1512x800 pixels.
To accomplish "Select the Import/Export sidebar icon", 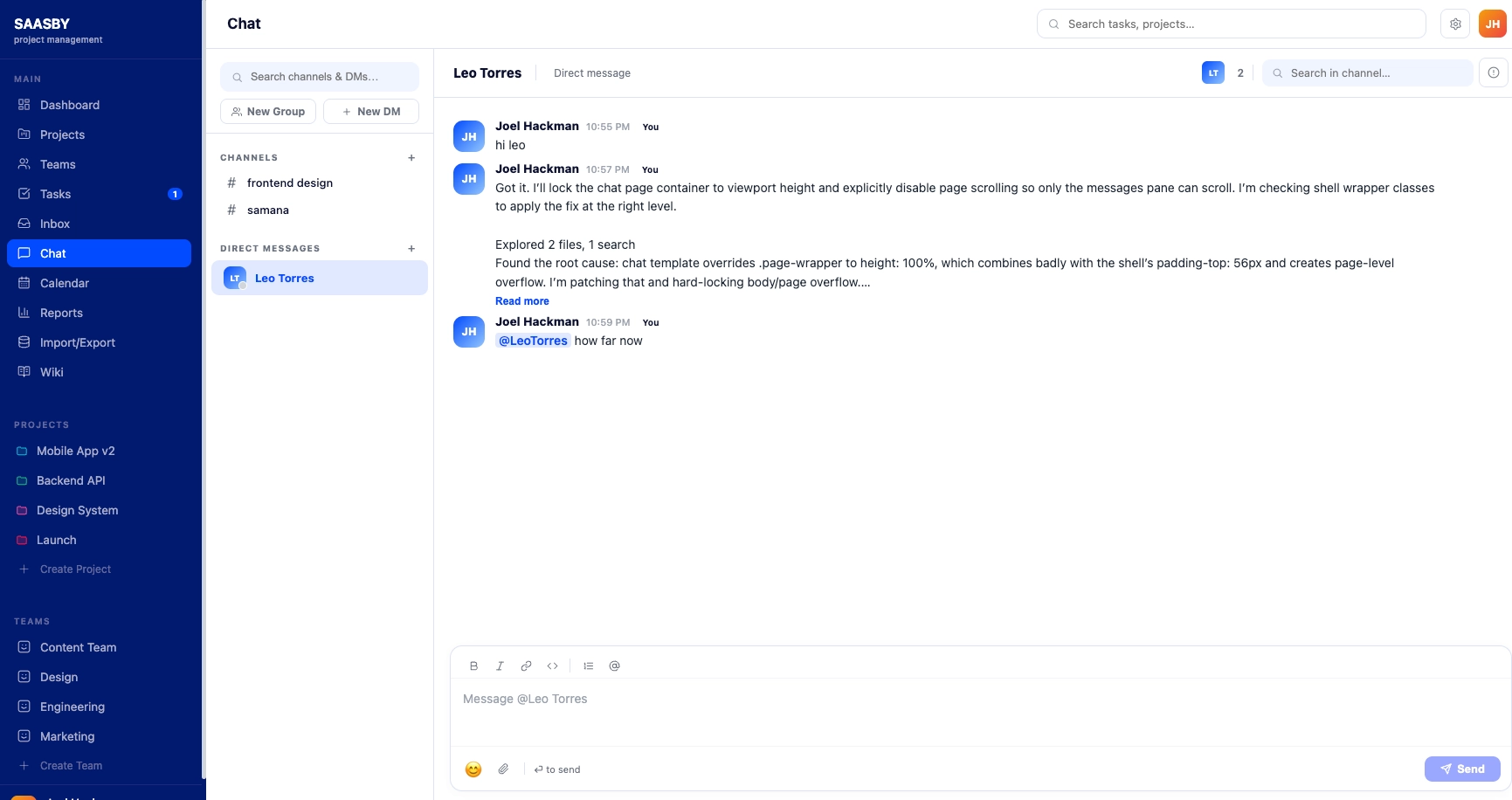I will click(24, 342).
